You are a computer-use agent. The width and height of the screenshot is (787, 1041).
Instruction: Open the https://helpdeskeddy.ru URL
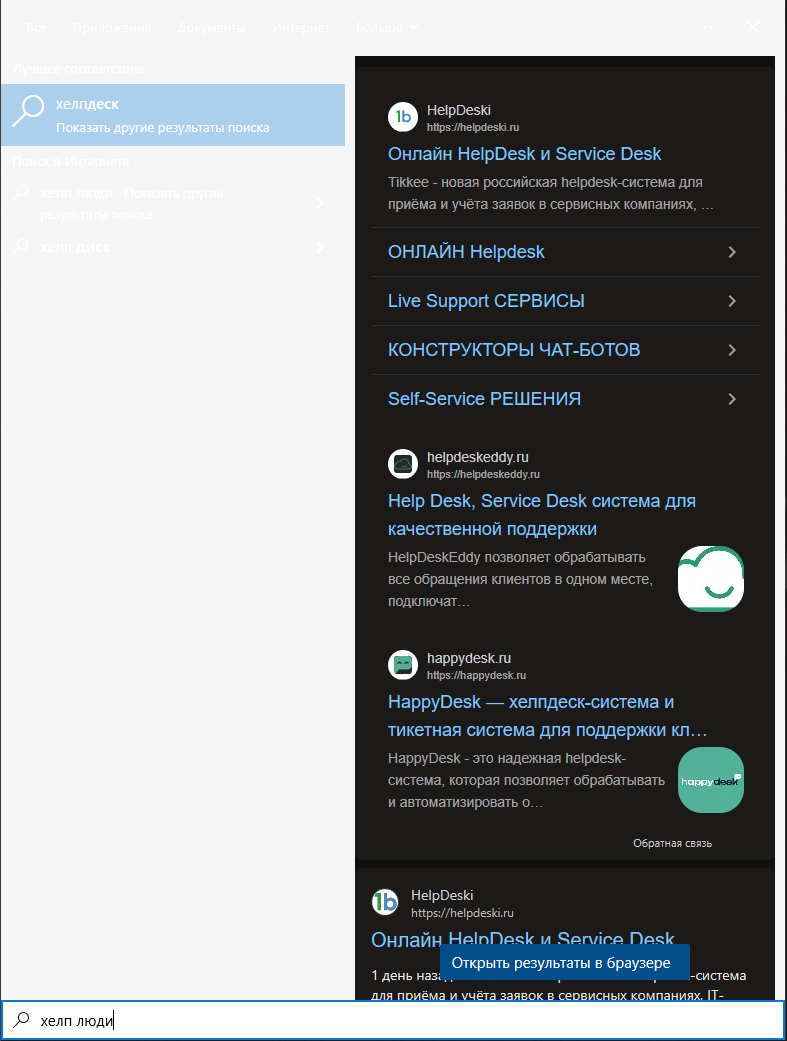(483, 475)
